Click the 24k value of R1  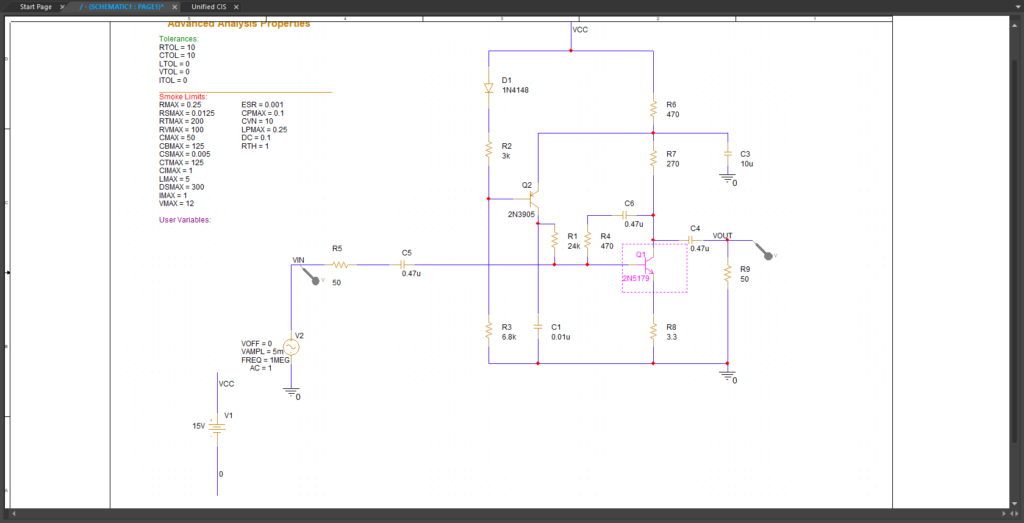(574, 246)
